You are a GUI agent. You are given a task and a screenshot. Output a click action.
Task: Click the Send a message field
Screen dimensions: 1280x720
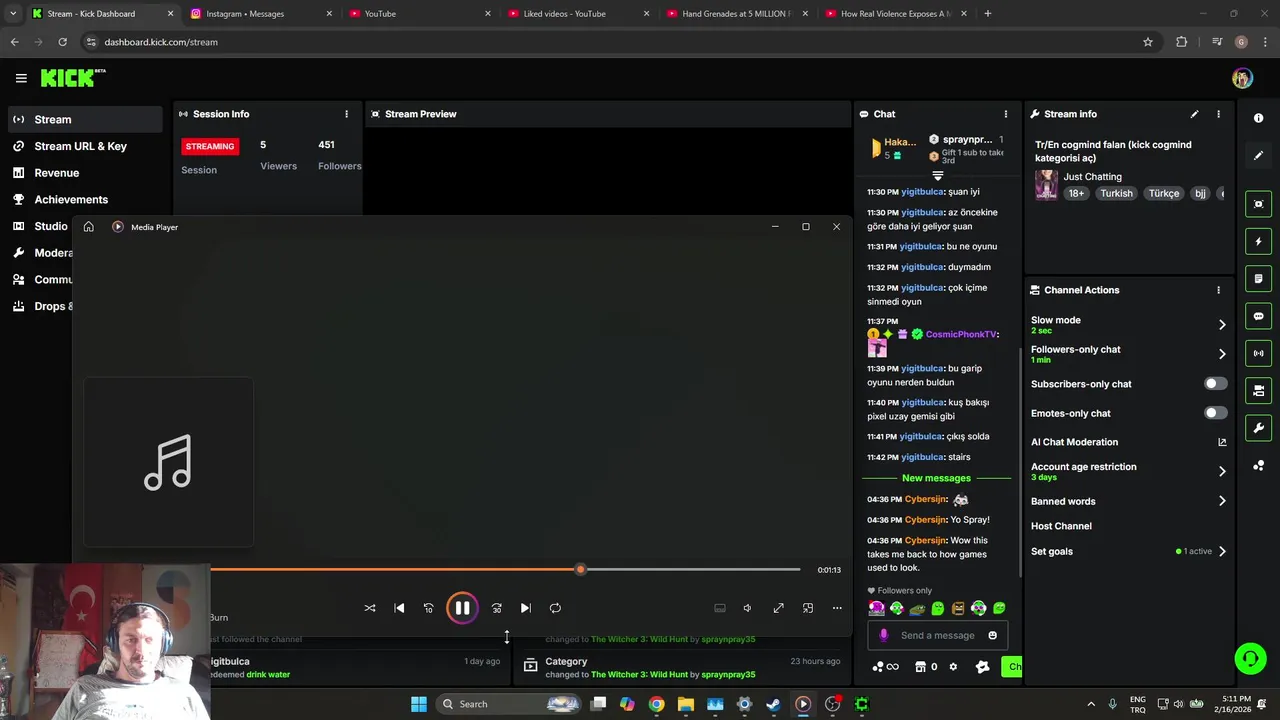937,635
